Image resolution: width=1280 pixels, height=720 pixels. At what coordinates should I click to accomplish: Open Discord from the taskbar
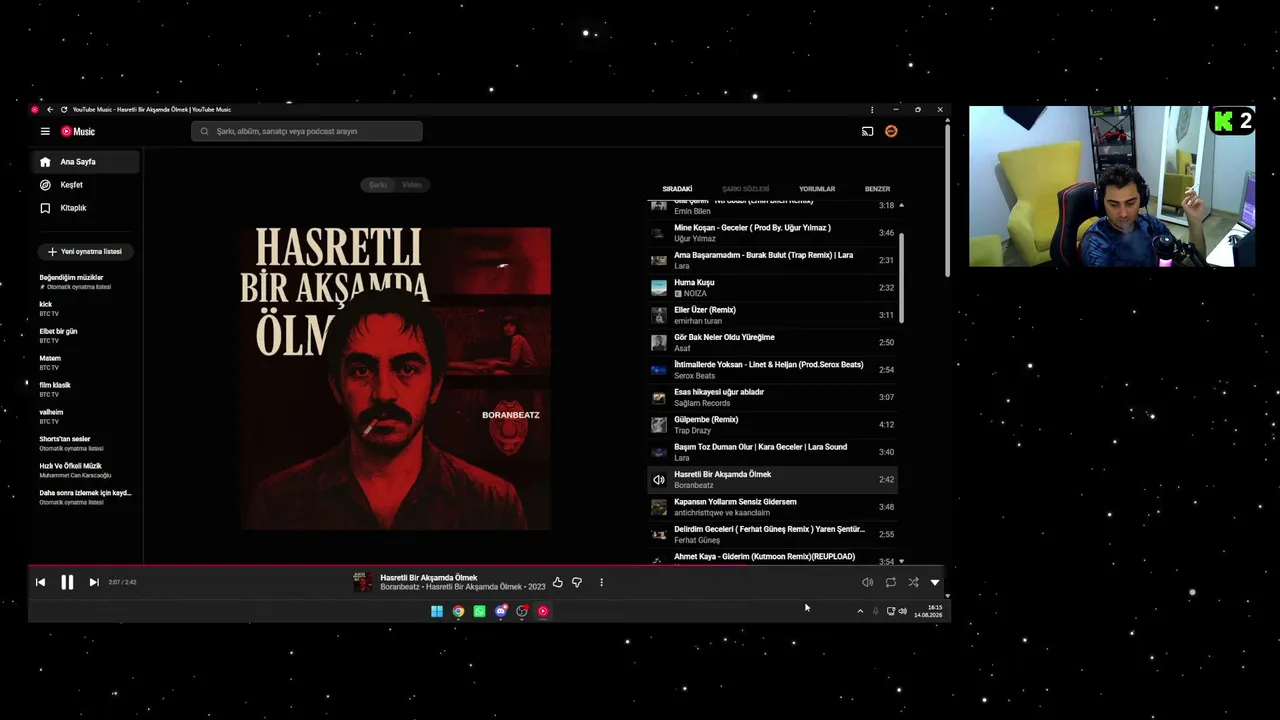tap(501, 611)
